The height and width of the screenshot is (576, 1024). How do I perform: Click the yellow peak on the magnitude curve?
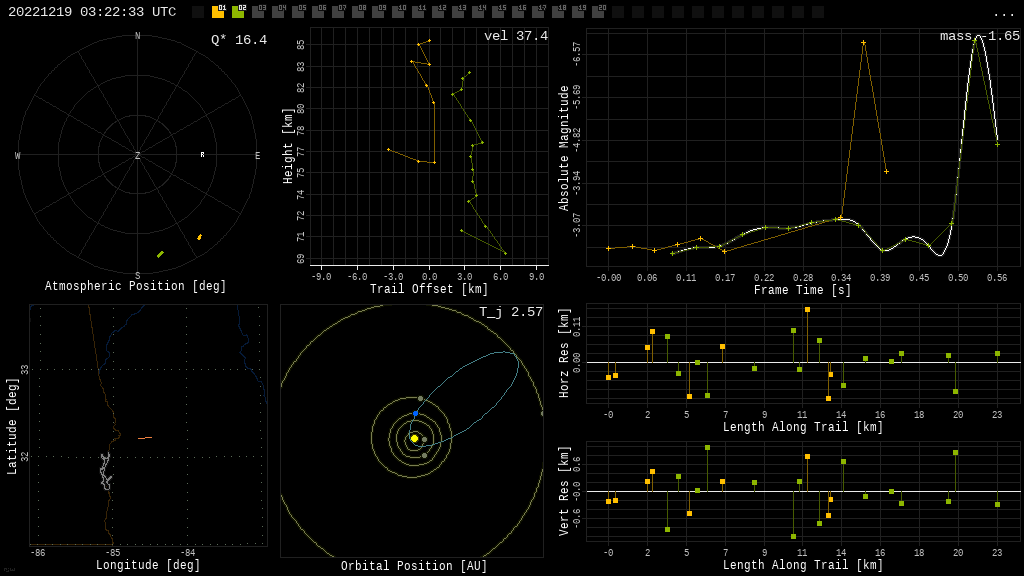pyautogui.click(x=863, y=42)
